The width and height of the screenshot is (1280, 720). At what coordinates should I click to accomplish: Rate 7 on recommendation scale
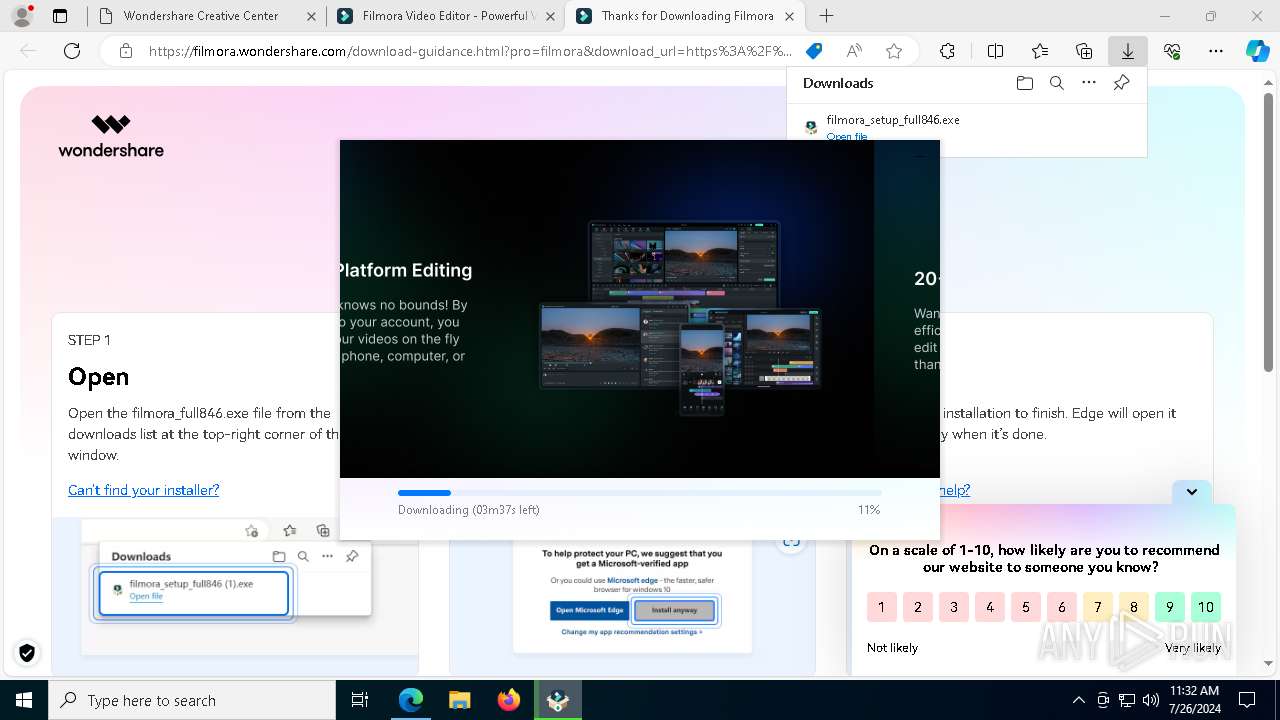pos(1097,607)
